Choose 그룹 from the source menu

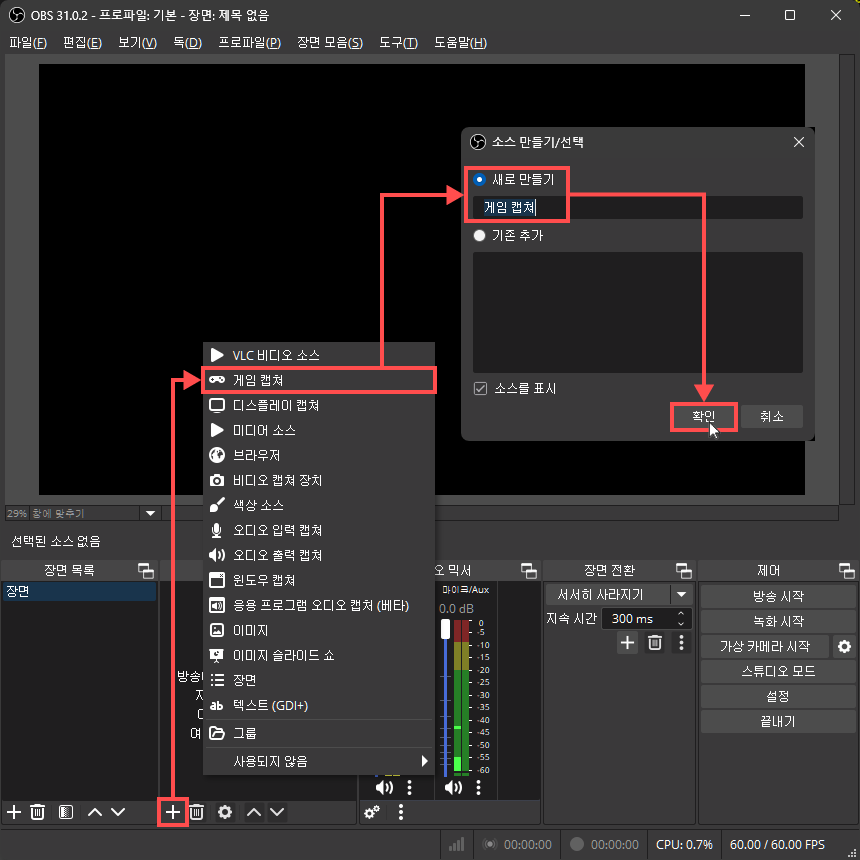(318, 733)
